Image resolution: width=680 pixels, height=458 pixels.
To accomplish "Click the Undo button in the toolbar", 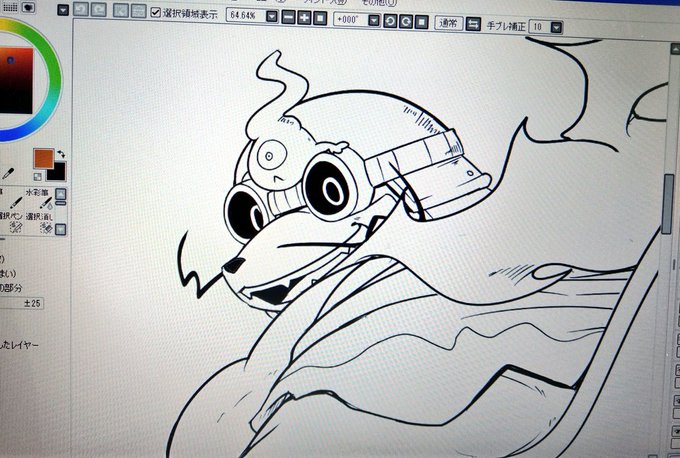I will [81, 9].
